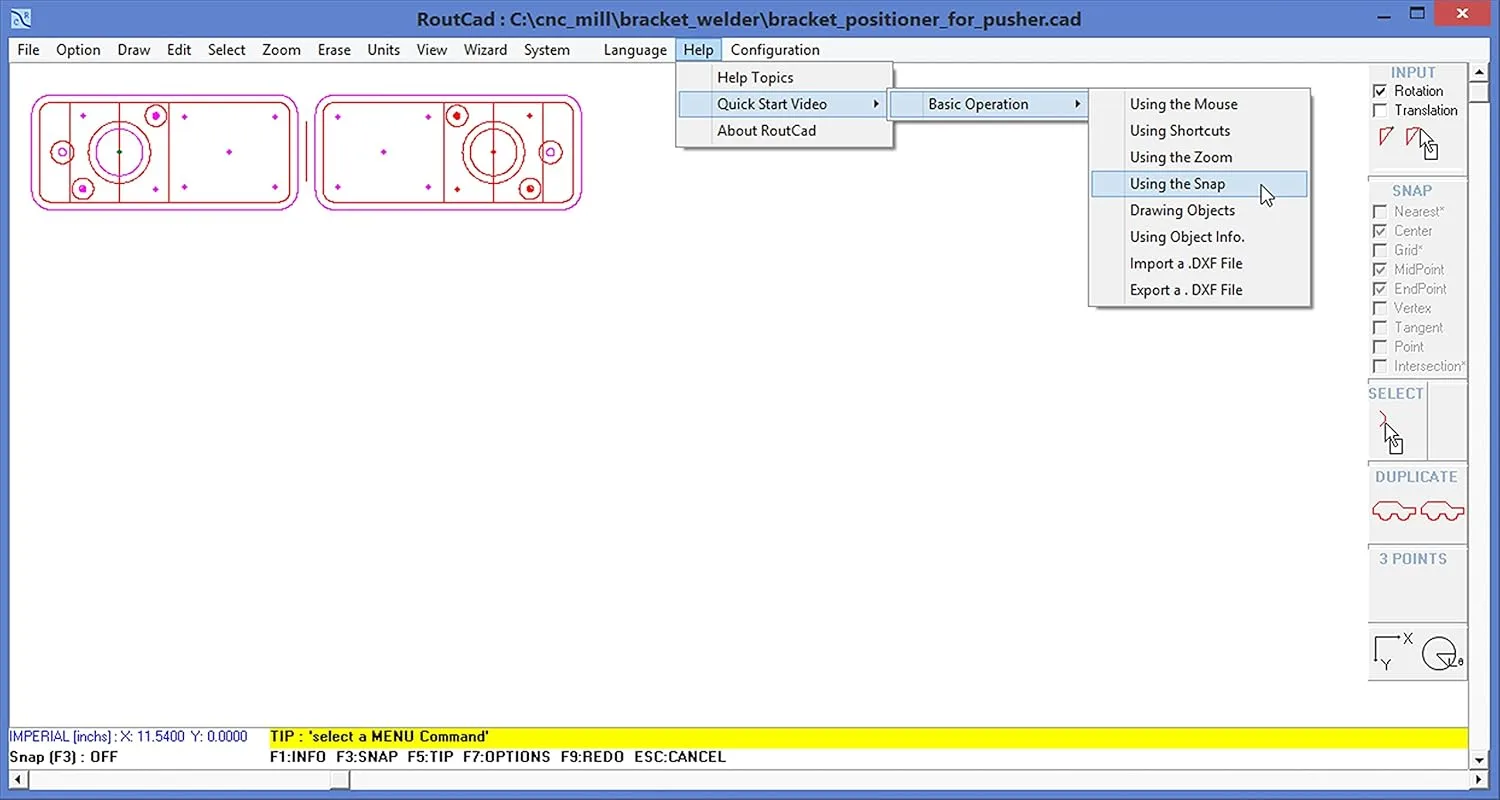This screenshot has height=800, width=1500.
Task: Click the second Duplicate shape icon
Action: point(1443,510)
